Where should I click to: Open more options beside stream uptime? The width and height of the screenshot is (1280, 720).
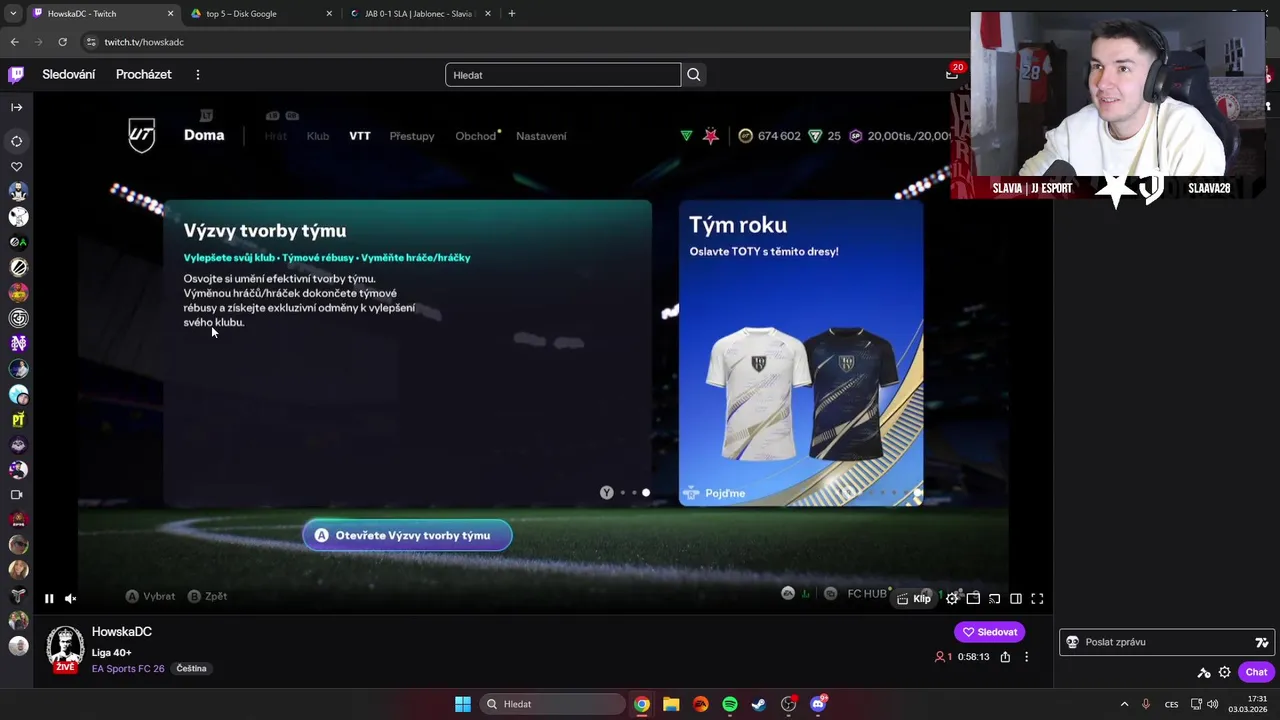1026,657
